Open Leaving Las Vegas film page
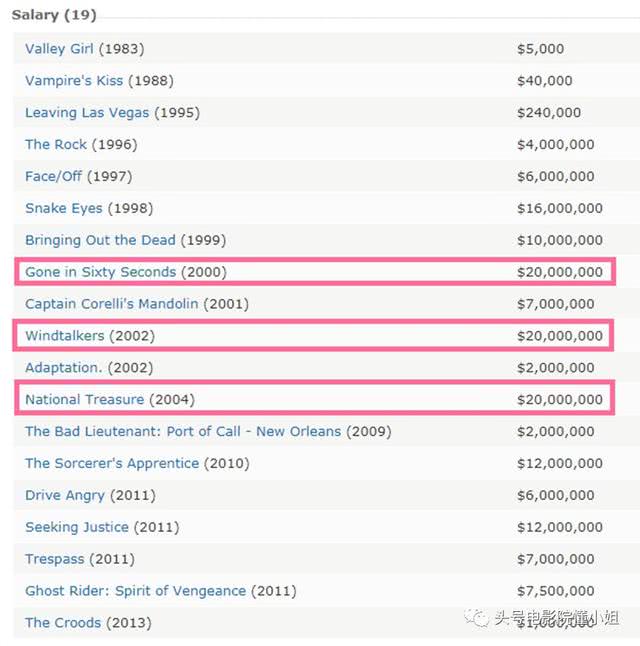 coord(88,113)
